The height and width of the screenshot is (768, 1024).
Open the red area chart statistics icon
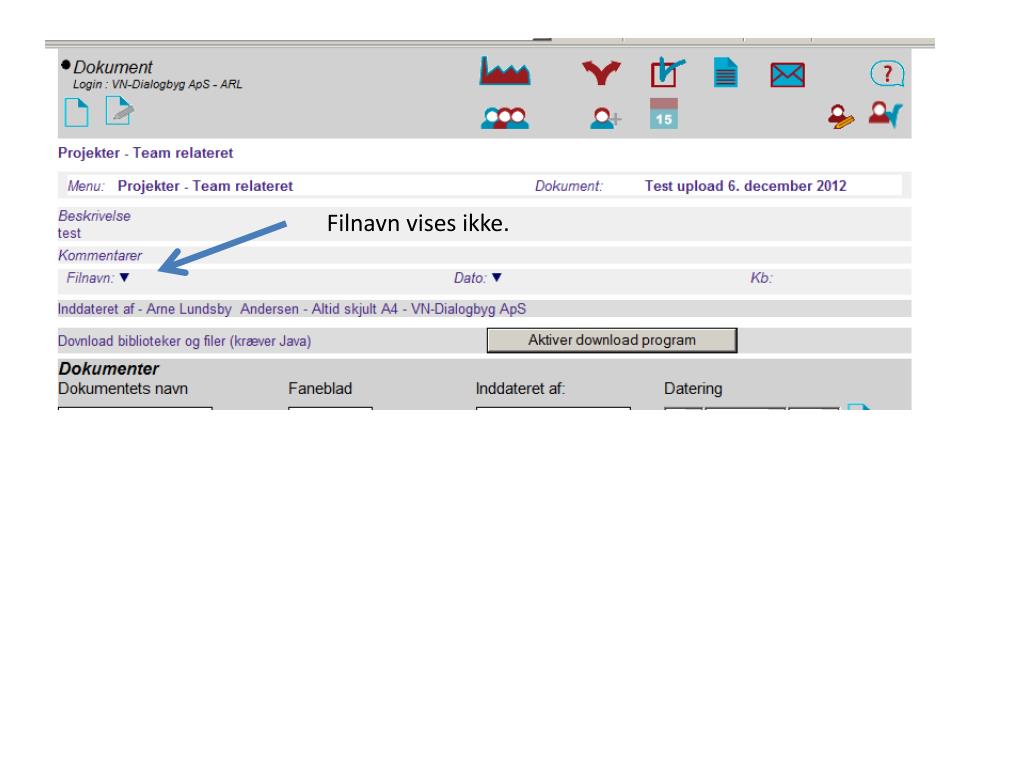(505, 71)
